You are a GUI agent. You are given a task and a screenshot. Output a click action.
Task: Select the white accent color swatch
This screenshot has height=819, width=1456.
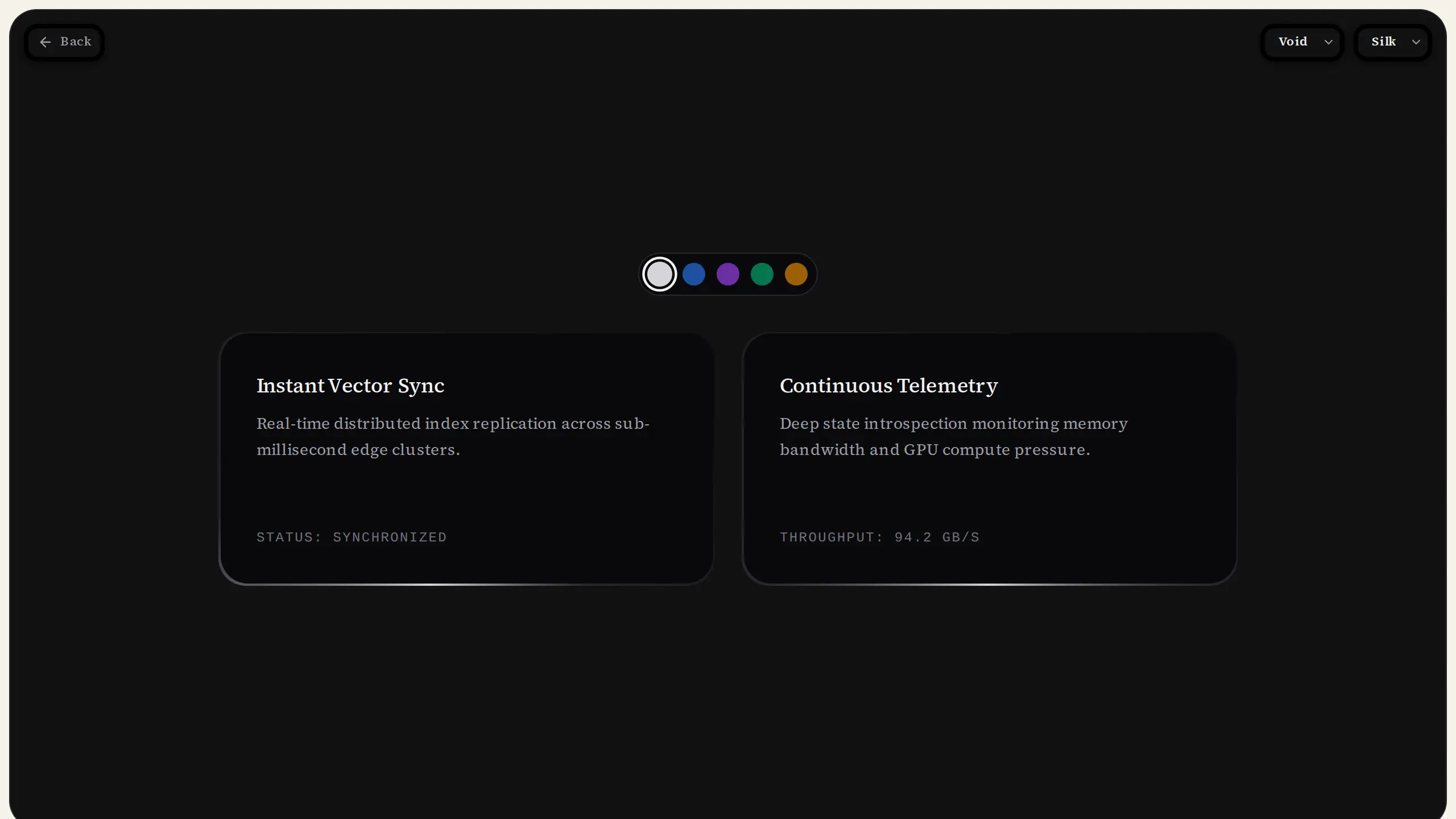pyautogui.click(x=660, y=274)
